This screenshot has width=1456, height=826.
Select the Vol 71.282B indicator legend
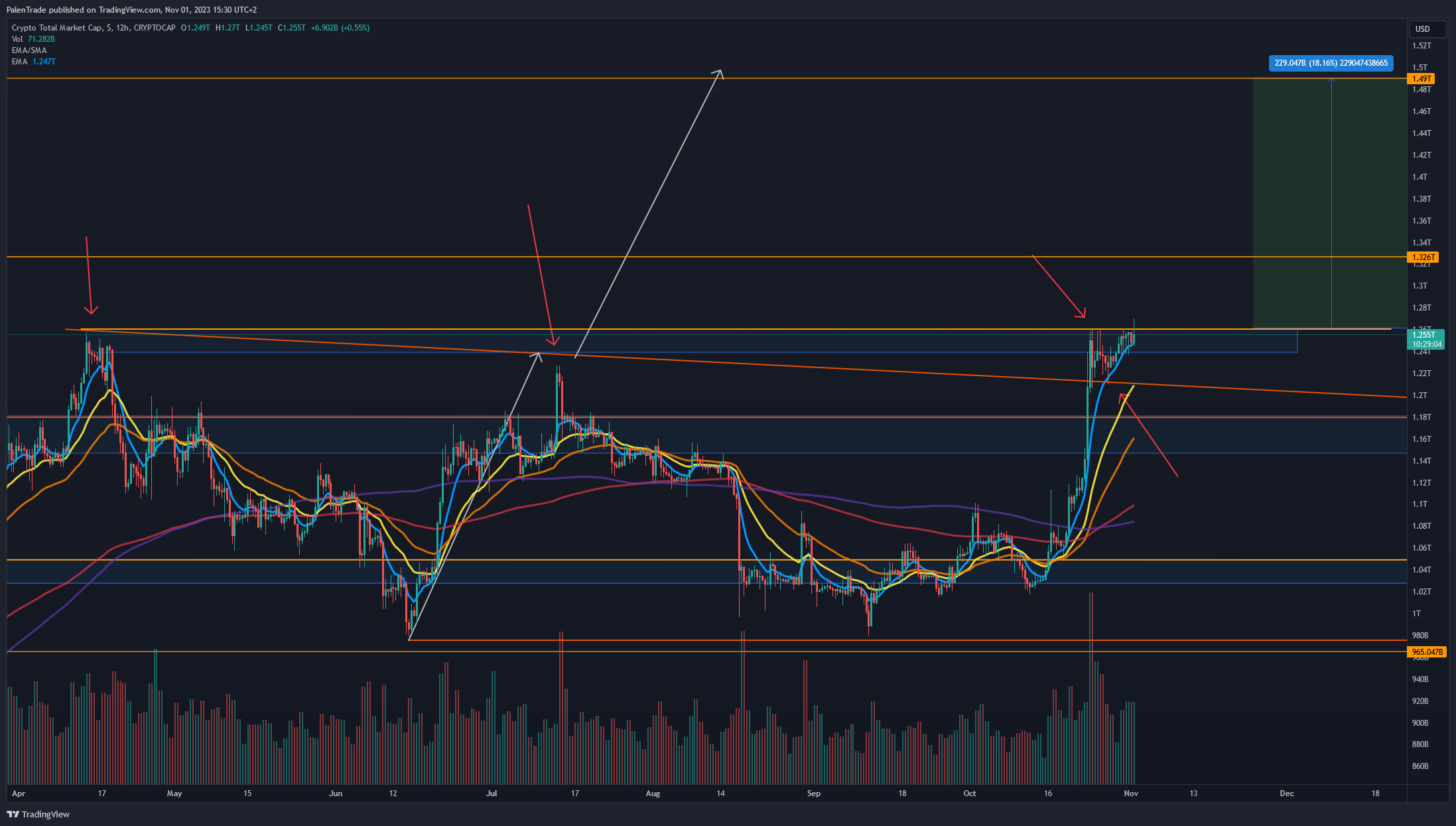(33, 39)
